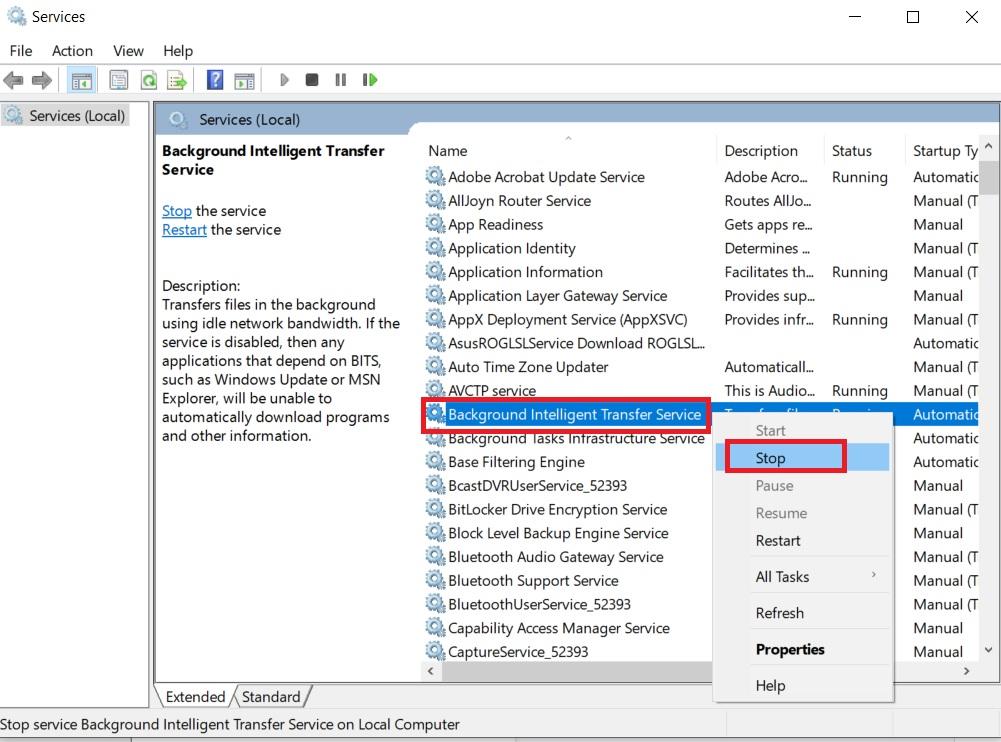Screen dimensions: 1001x742
Task: Select the Adobe Acrobat Update Service gear icon
Action: [435, 176]
